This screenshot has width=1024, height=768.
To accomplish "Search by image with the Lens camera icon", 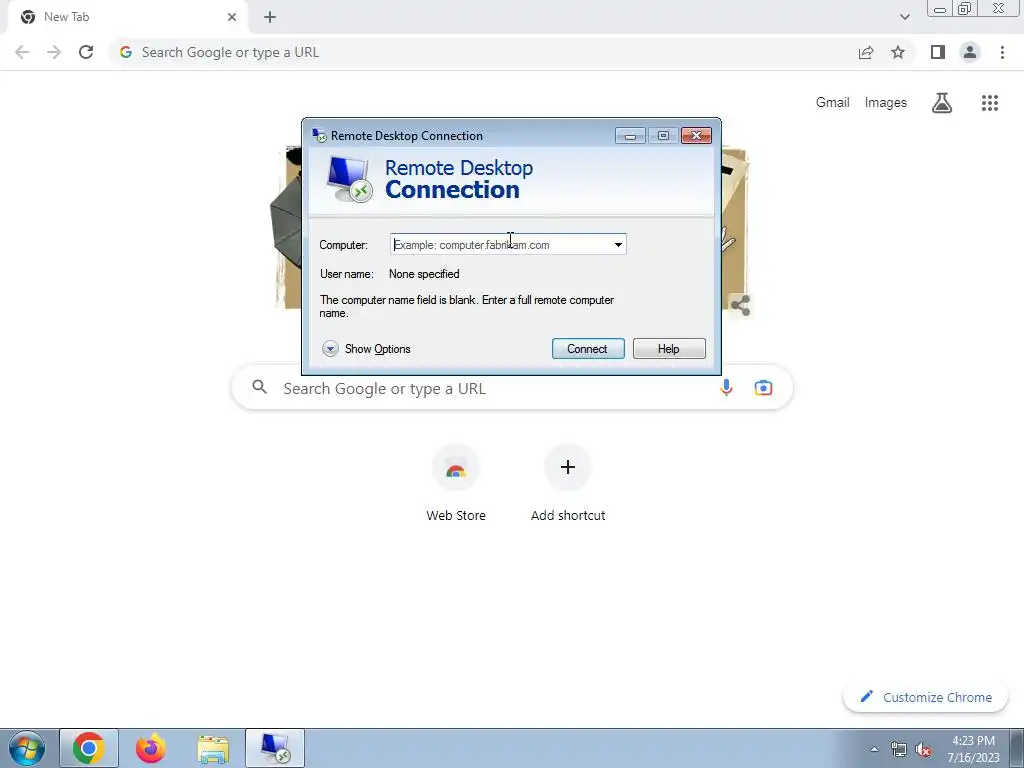I will [763, 388].
